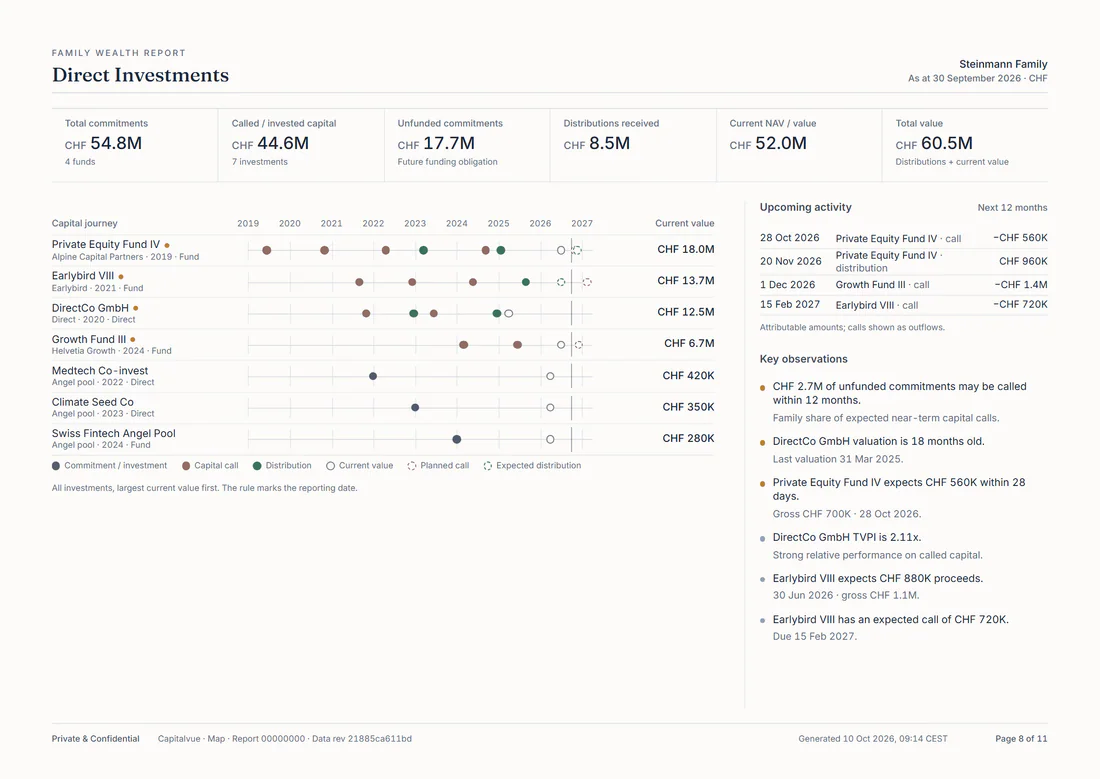Select Growth Fund III's first capital call dot
Image resolution: width=1100 pixels, height=779 pixels.
pyautogui.click(x=464, y=345)
